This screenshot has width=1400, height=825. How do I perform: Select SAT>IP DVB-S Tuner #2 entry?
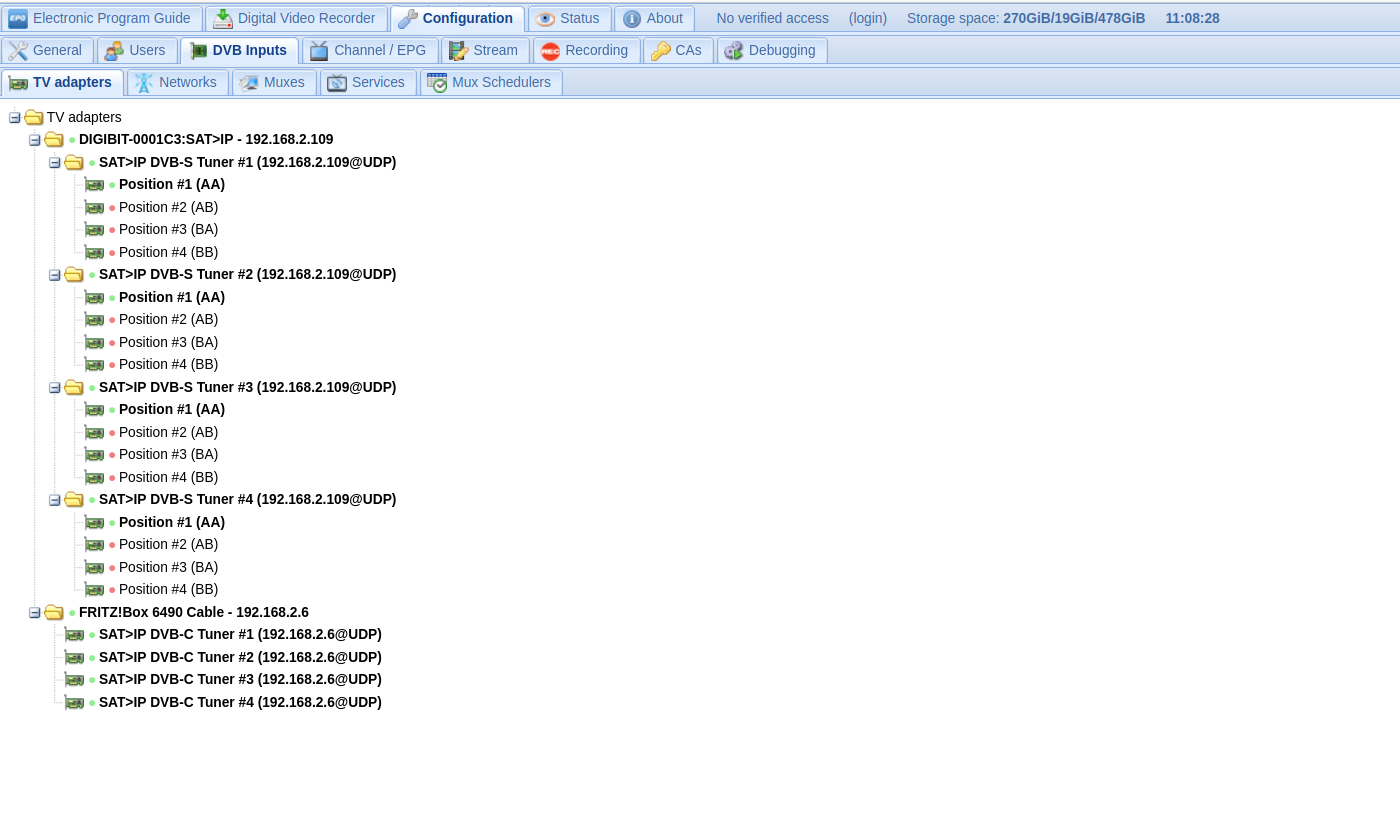[x=247, y=274]
